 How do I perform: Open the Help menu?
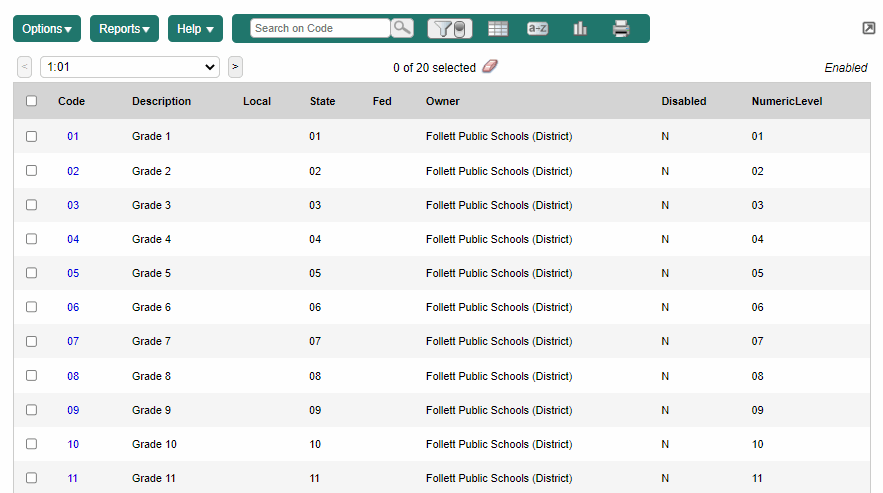pyautogui.click(x=195, y=29)
